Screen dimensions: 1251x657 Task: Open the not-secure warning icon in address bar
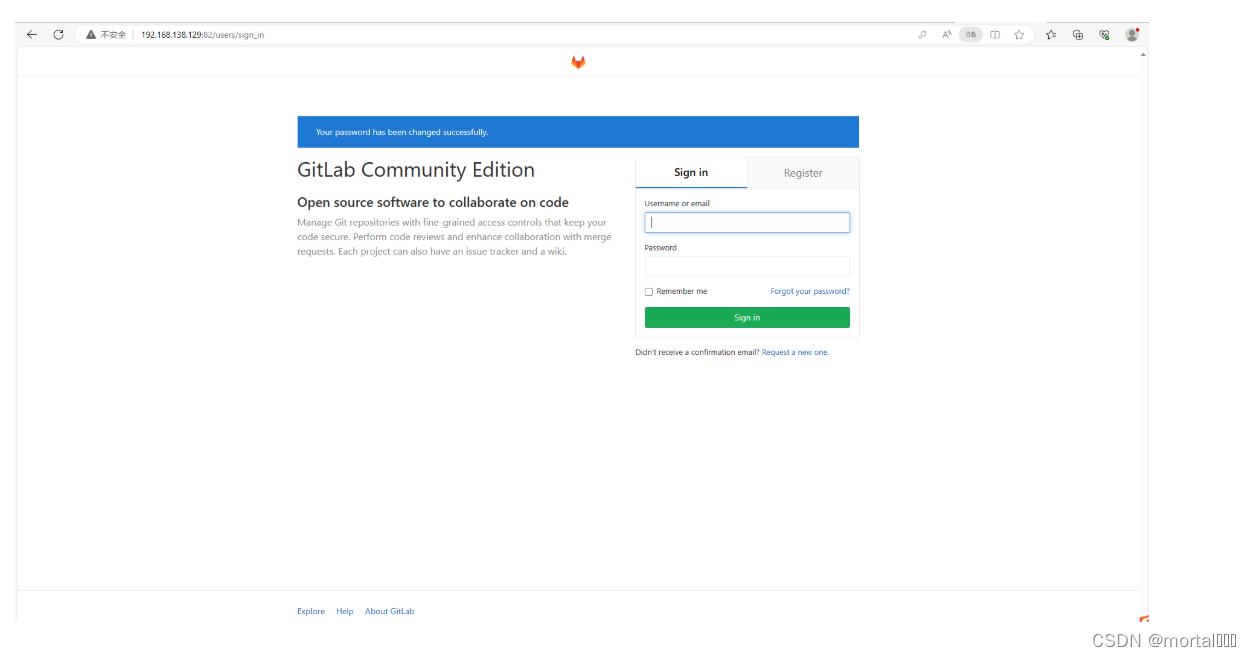pyautogui.click(x=91, y=34)
